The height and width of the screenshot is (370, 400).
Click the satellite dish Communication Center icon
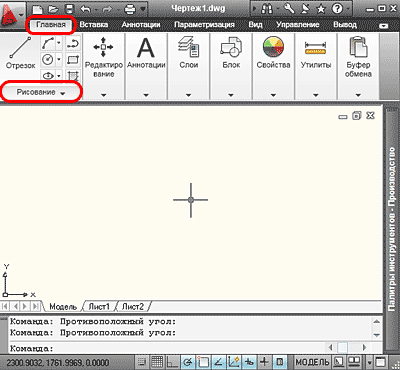(305, 9)
